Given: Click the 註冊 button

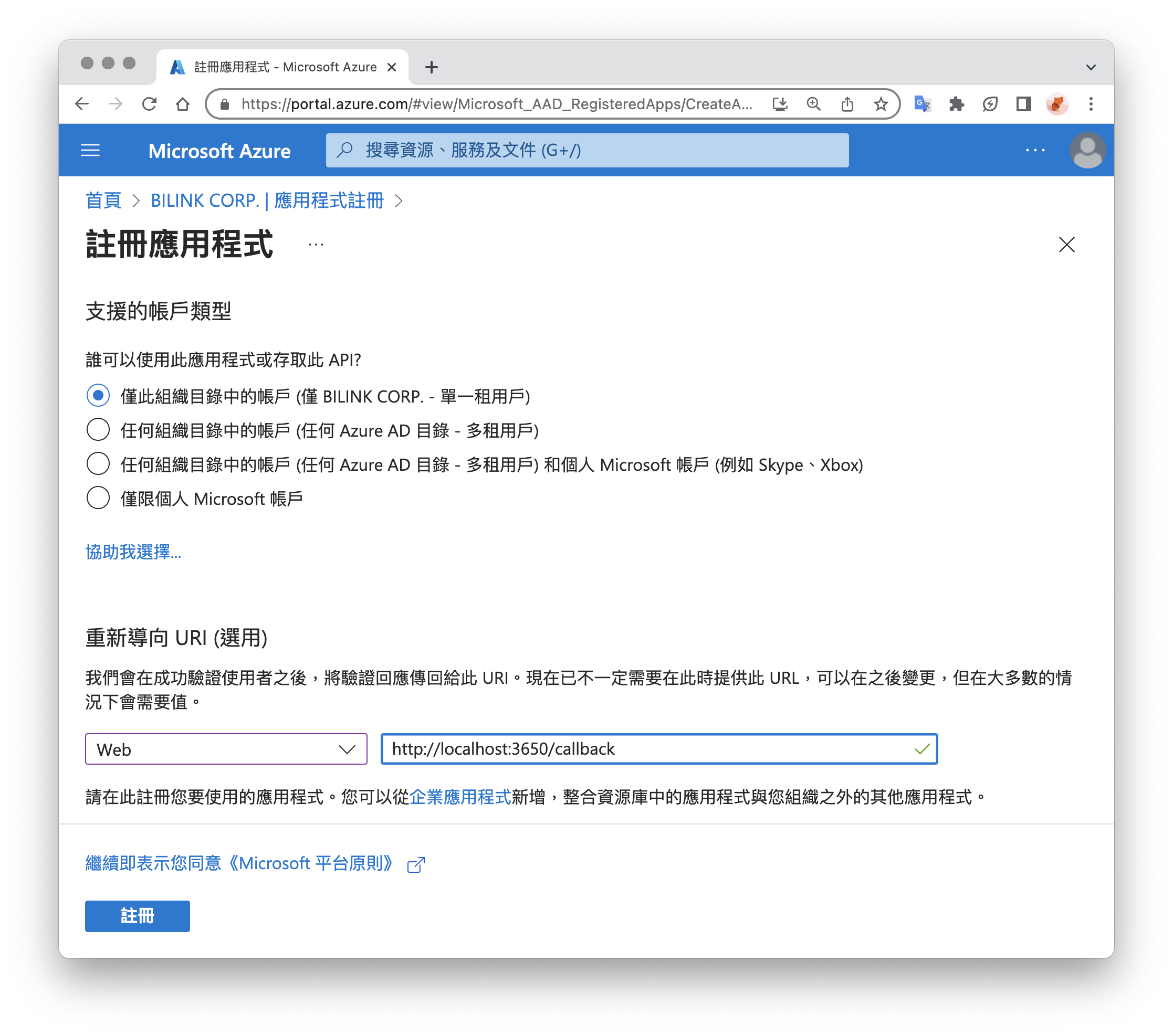Looking at the screenshot, I should 137,915.
